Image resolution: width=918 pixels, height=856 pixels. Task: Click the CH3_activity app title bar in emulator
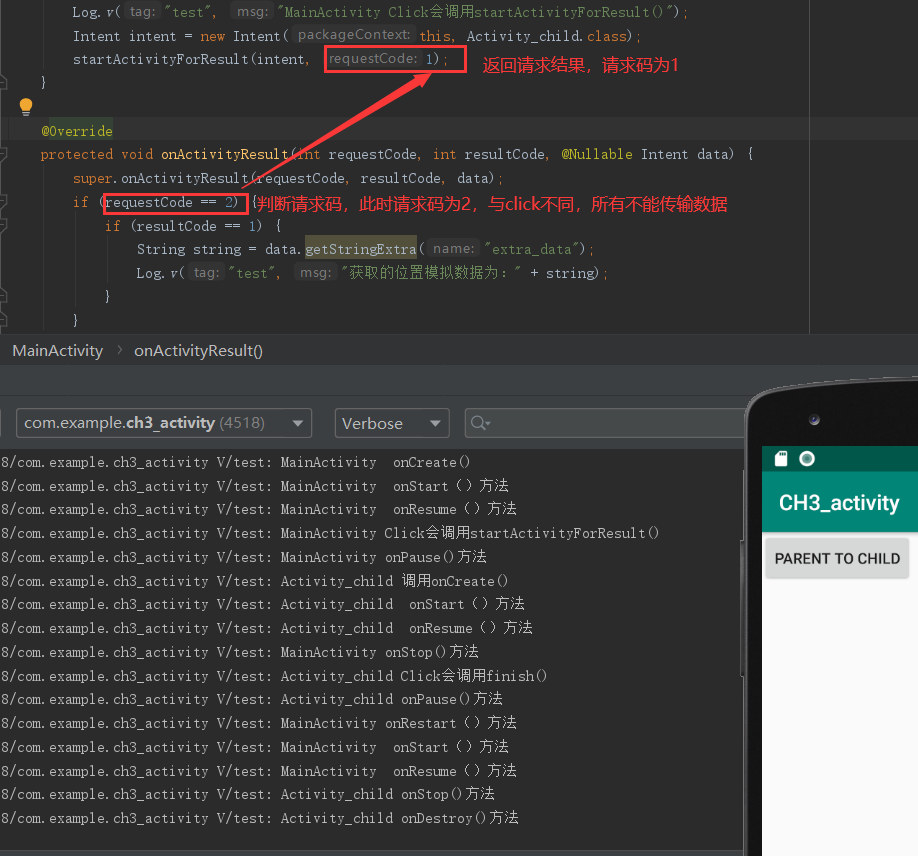click(x=840, y=503)
